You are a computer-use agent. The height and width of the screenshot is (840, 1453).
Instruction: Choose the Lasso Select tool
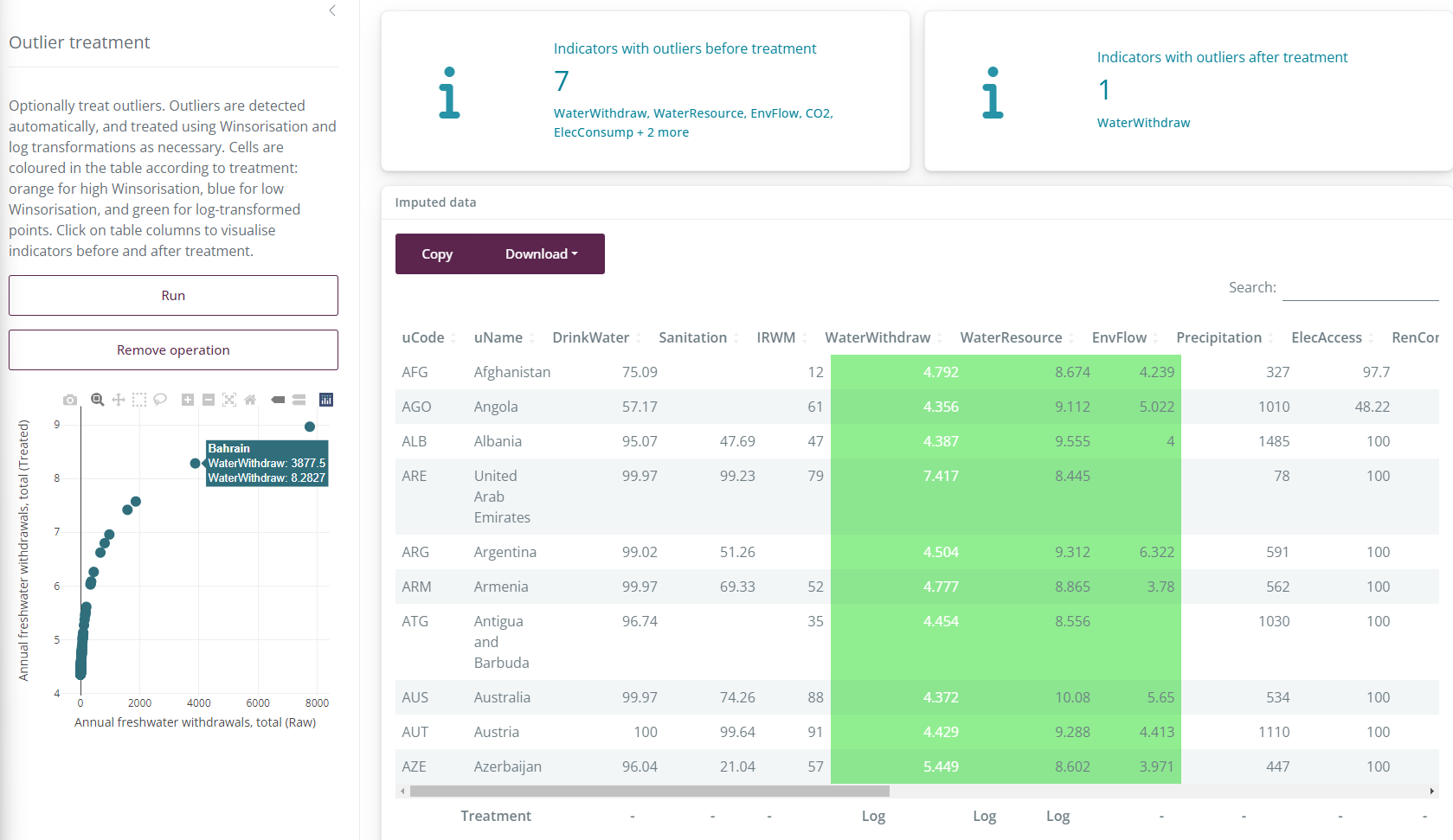point(160,400)
